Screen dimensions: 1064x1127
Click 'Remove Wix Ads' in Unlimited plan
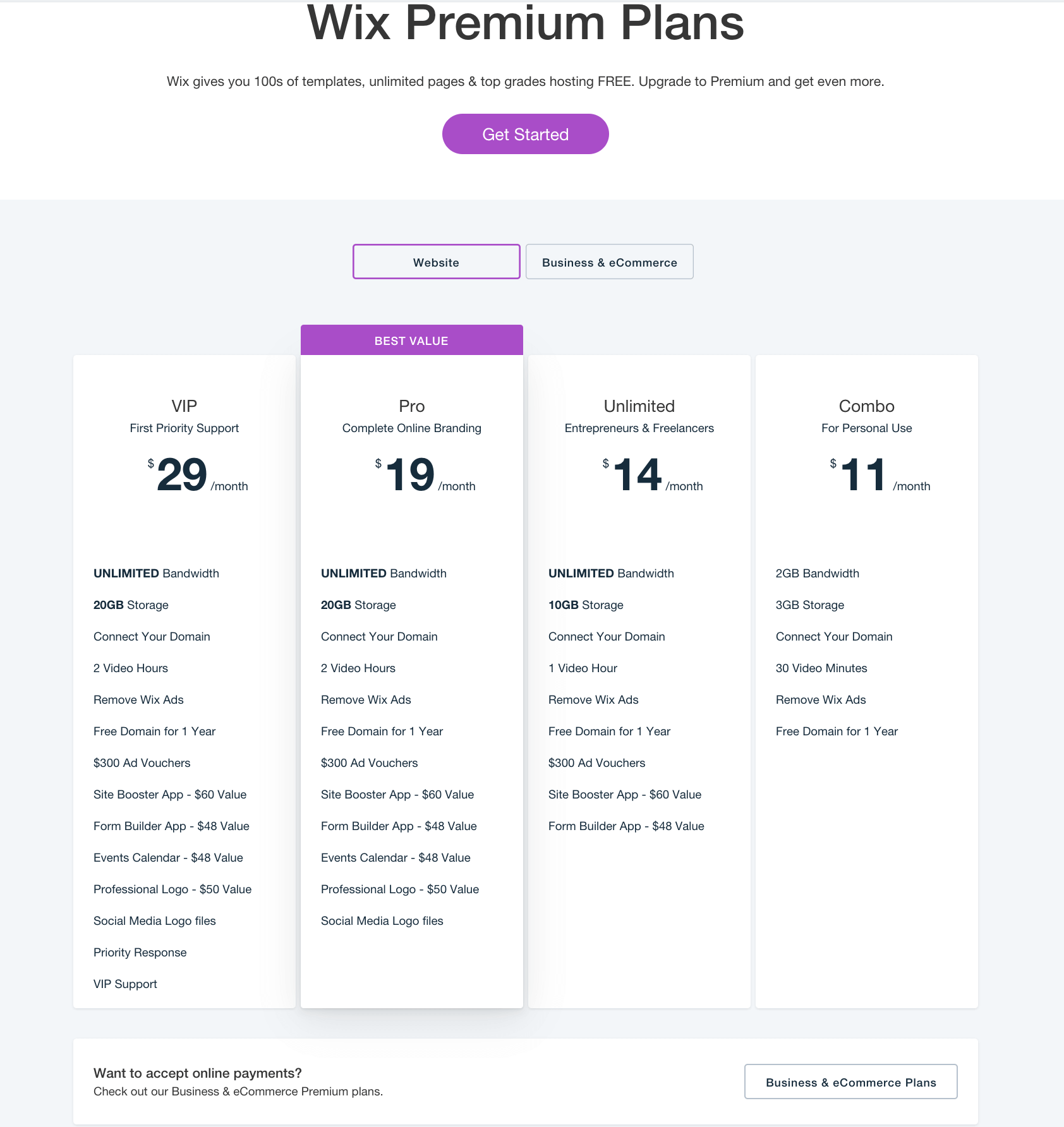pos(593,699)
